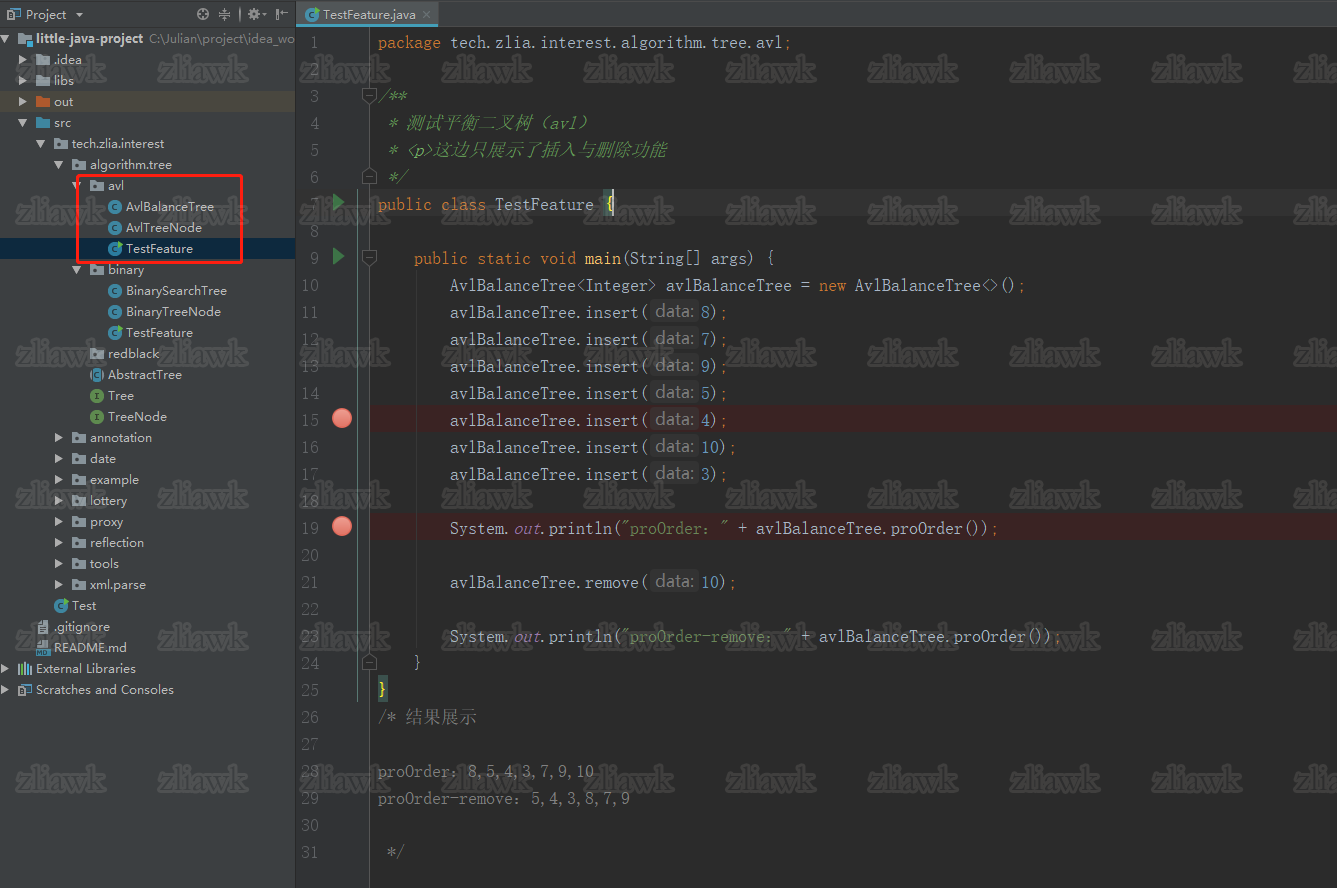
Task: Click the class name TestFeature in line 7
Action: (x=544, y=204)
